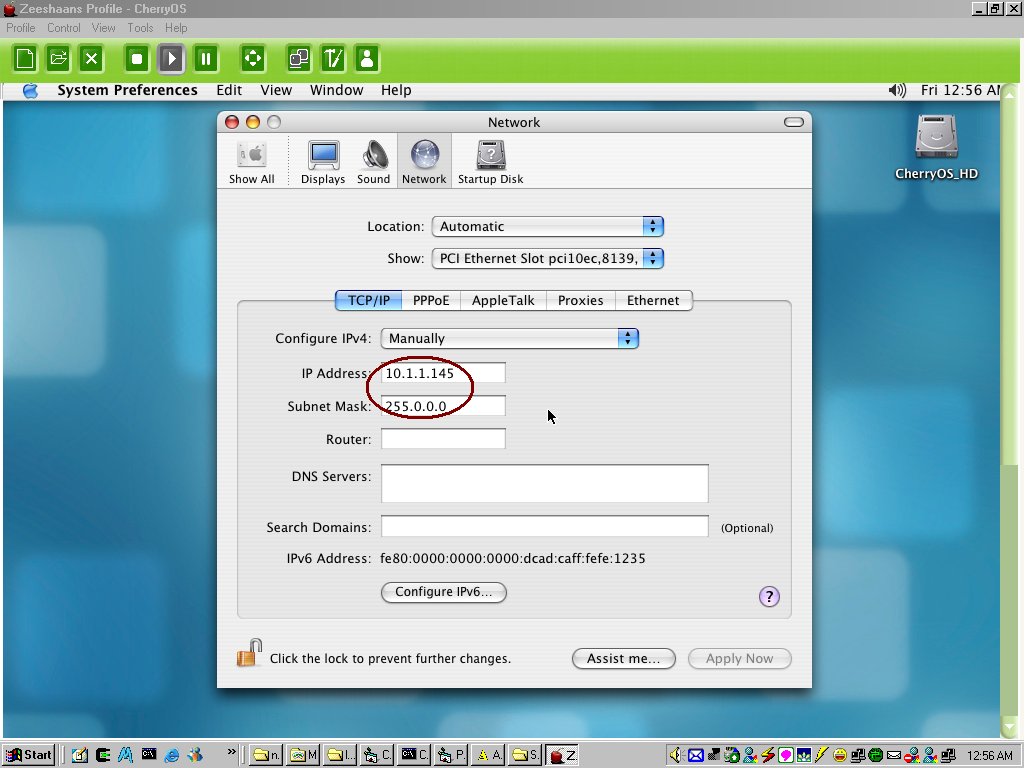Open the View menu in Mac menu bar

point(276,90)
